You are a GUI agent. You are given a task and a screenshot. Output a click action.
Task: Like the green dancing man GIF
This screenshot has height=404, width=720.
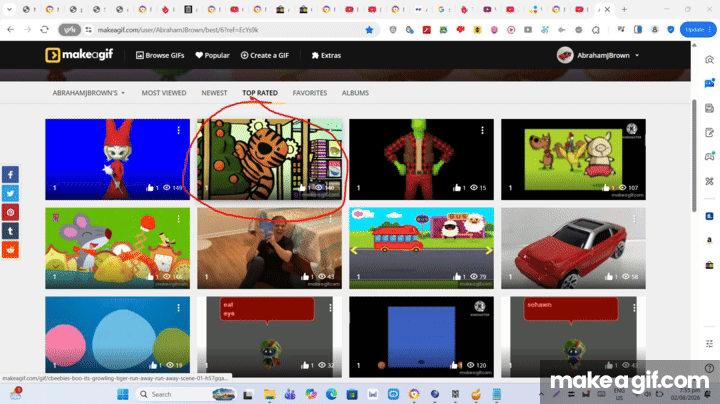[456, 187]
